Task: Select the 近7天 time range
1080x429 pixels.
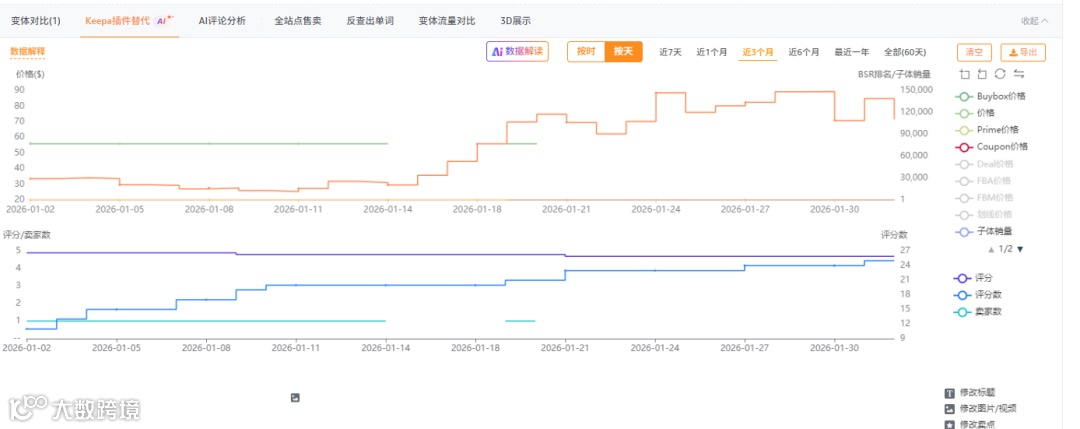Action: (x=670, y=52)
